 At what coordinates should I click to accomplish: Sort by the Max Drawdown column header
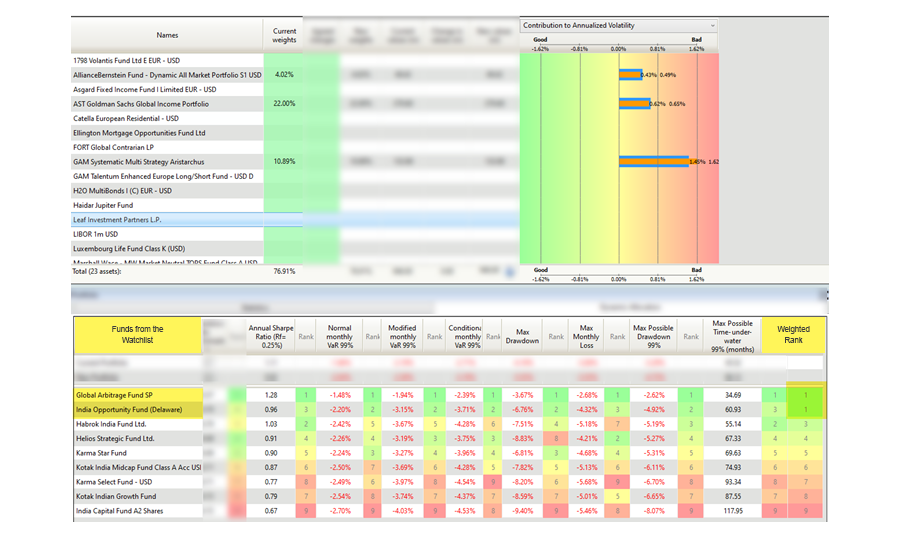pos(522,336)
